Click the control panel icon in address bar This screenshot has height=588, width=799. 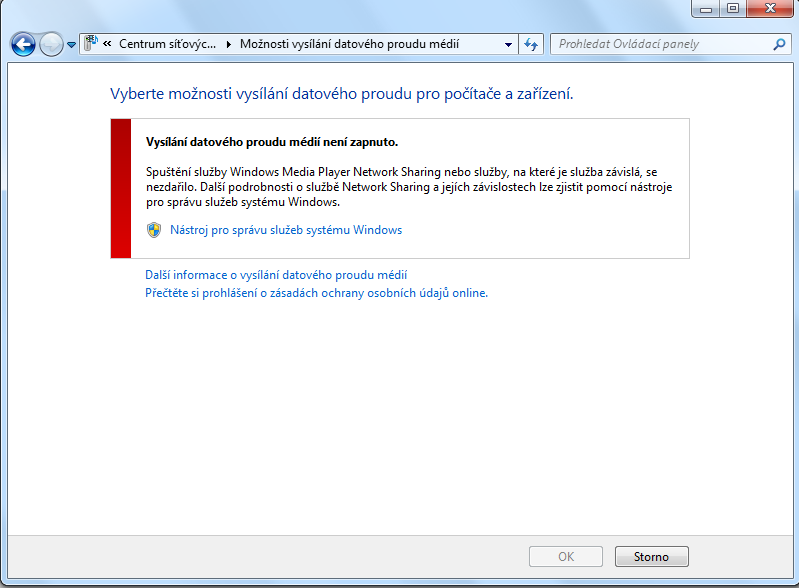point(91,43)
